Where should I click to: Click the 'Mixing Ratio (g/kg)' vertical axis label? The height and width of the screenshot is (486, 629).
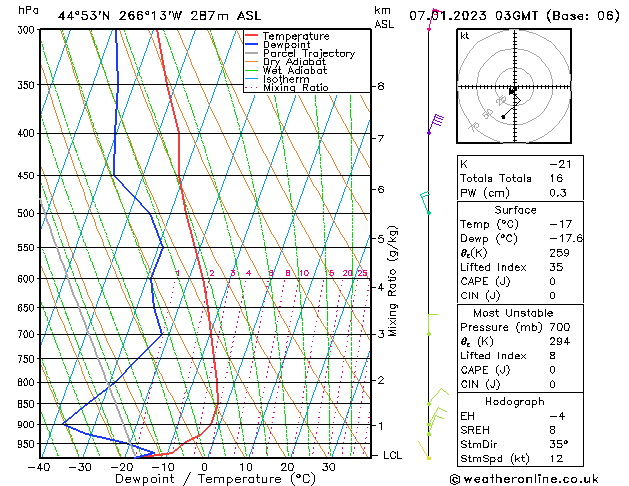coord(392,281)
